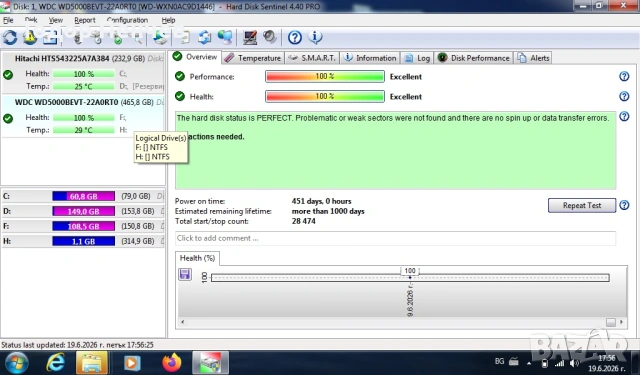This screenshot has width=640, height=375.
Task: Switch to the Temperature tab
Action: point(253,58)
